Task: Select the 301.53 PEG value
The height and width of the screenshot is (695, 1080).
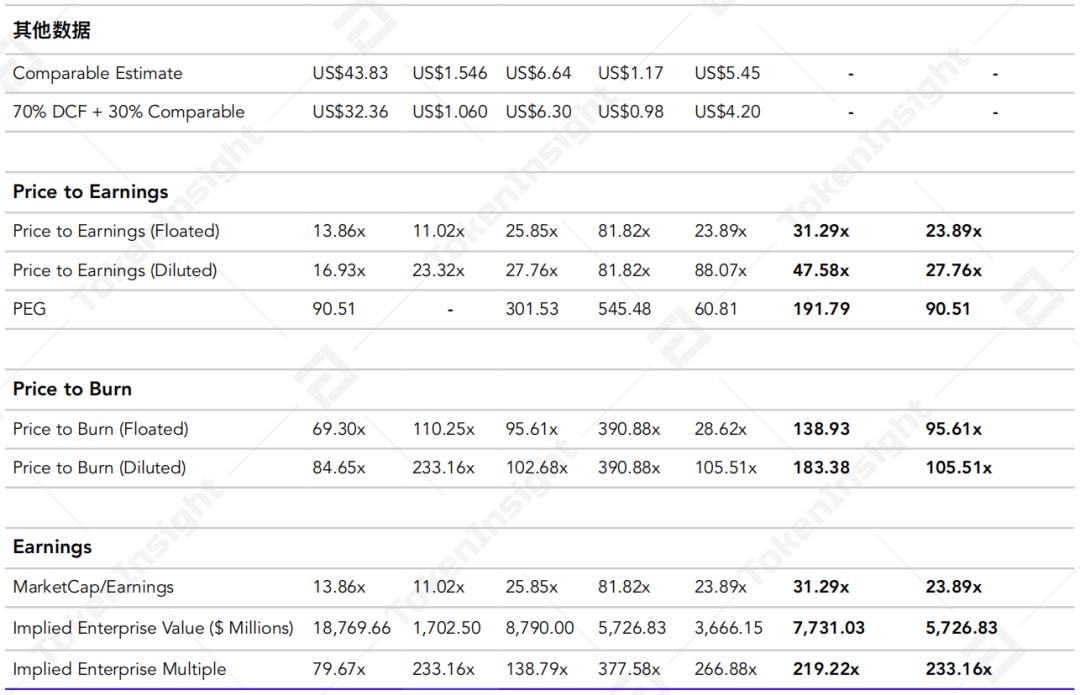Action: pos(532,309)
